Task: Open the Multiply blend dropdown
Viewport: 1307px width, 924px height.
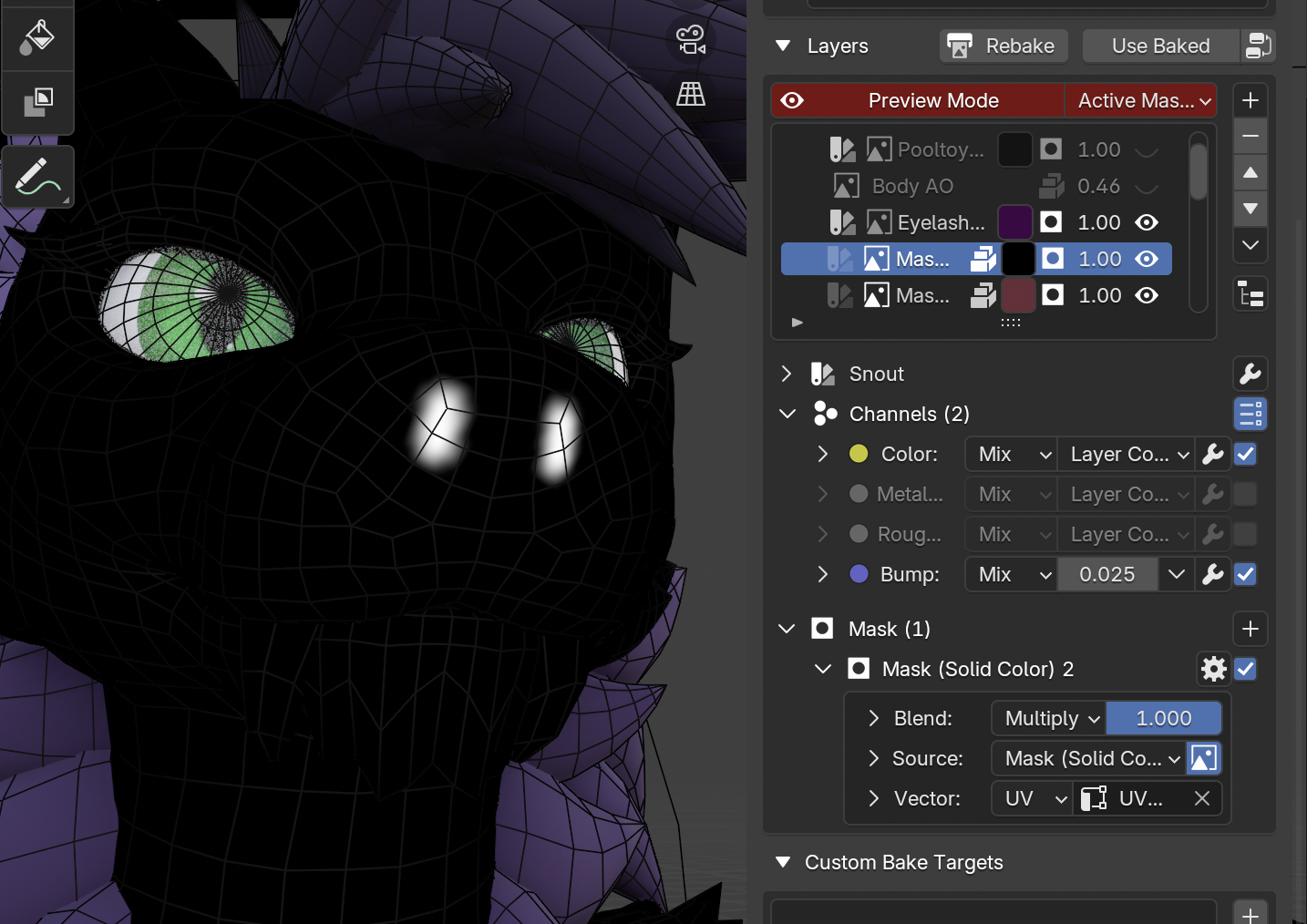Action: pos(1050,718)
